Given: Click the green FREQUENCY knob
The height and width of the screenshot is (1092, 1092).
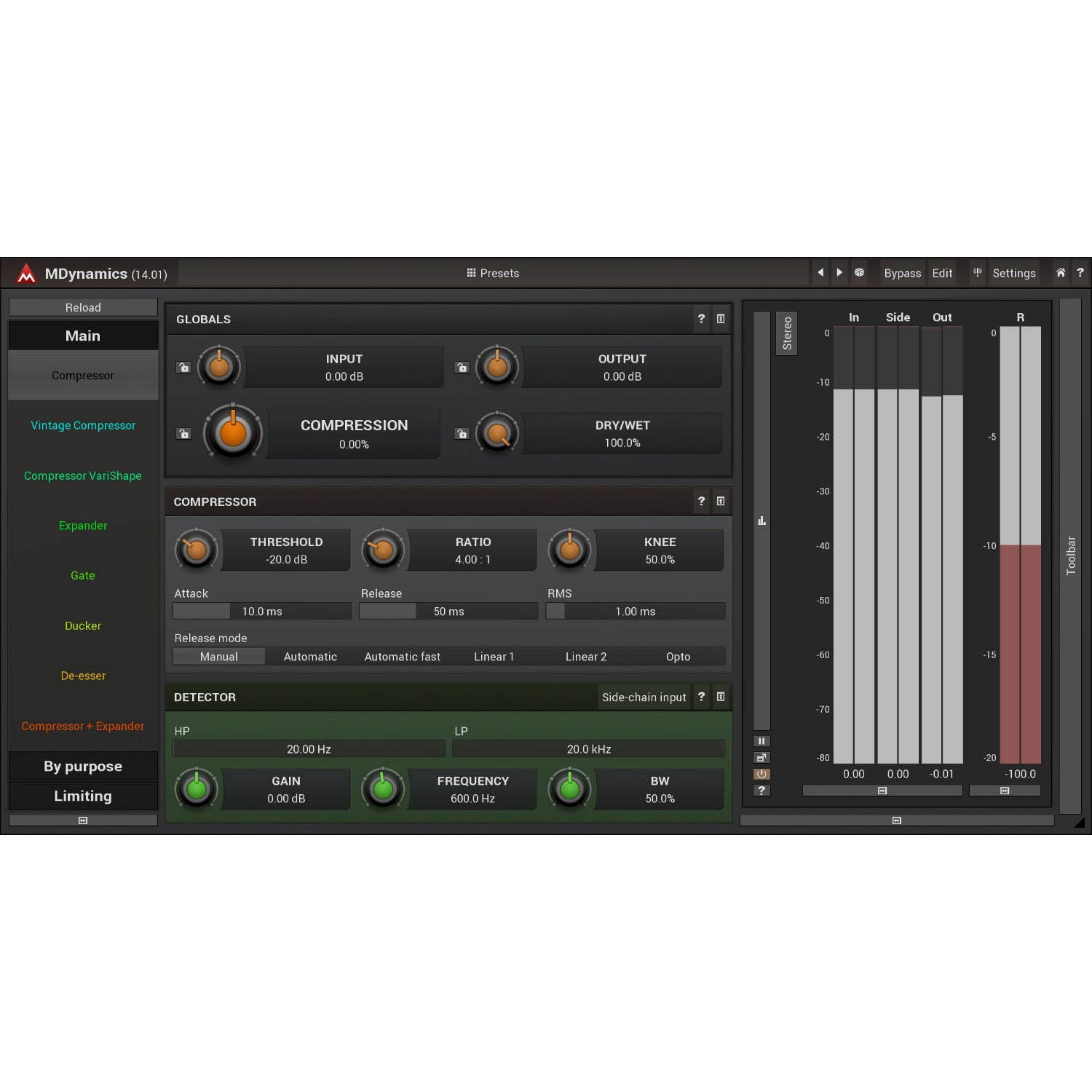Looking at the screenshot, I should pos(383,788).
